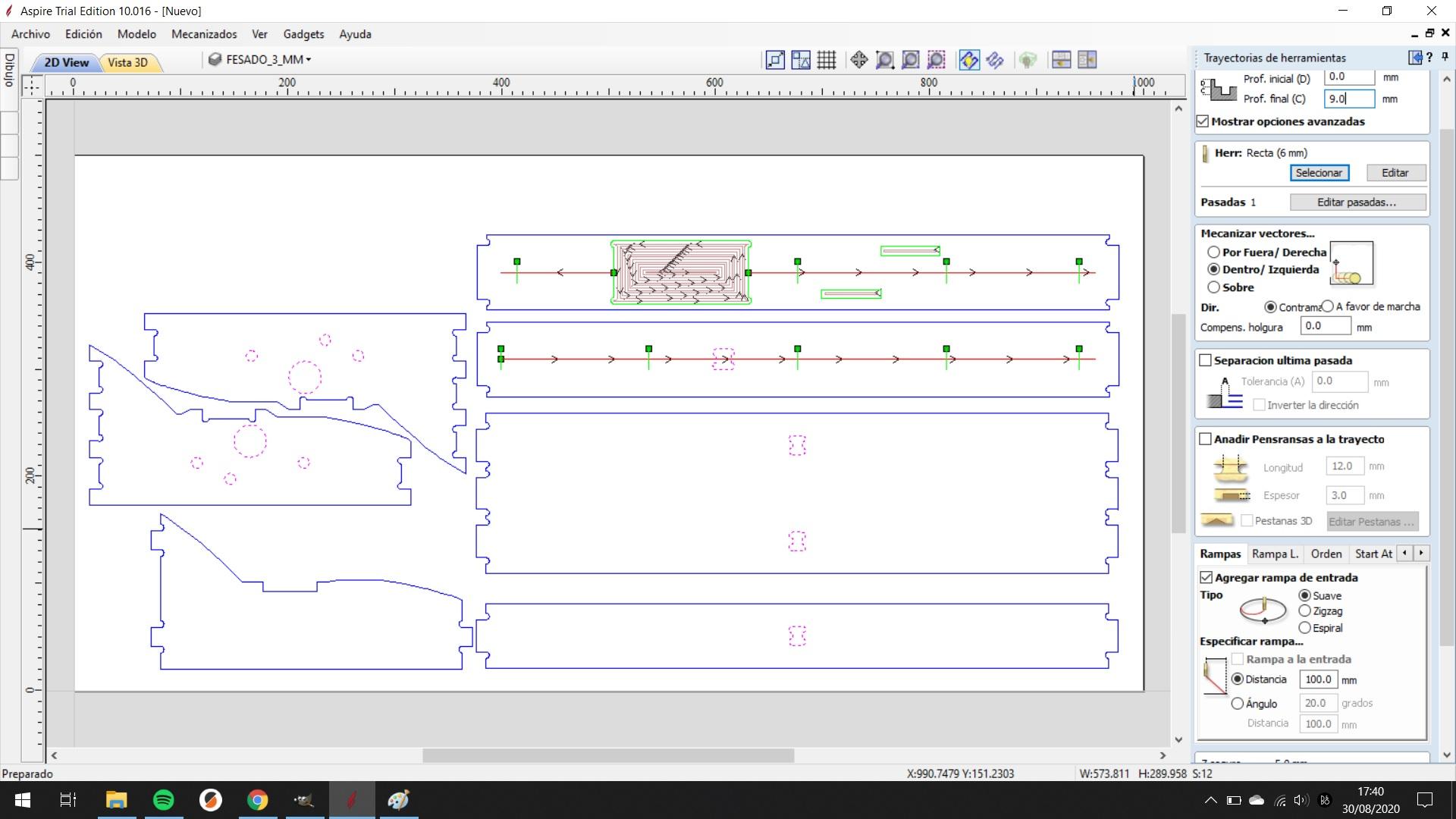
Task: Click the Rampa L. tab in ramps panel
Action: [1275, 553]
